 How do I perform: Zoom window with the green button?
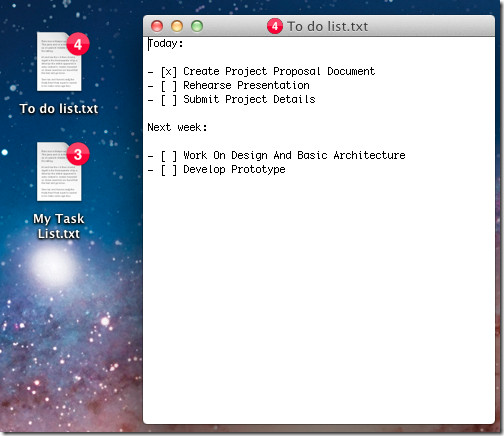point(197,26)
